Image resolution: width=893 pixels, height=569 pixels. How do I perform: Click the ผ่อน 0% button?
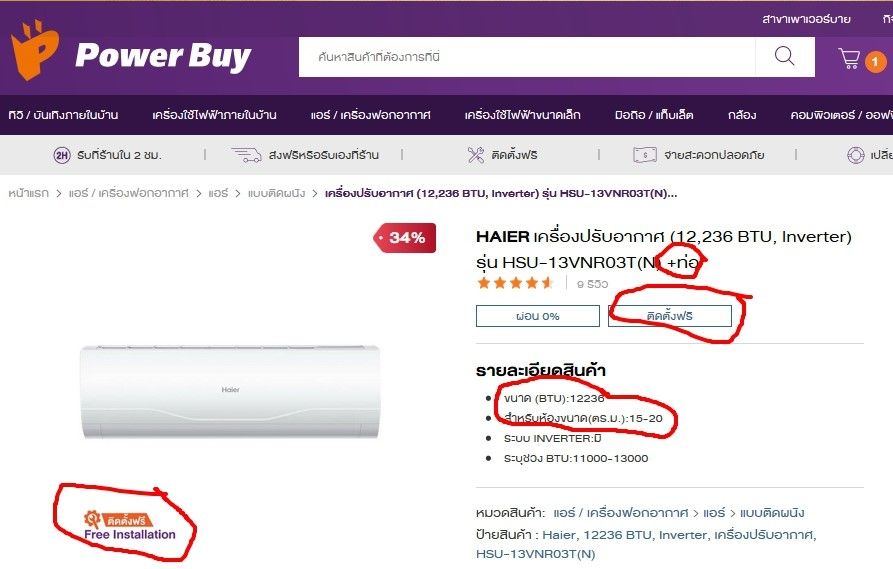538,316
